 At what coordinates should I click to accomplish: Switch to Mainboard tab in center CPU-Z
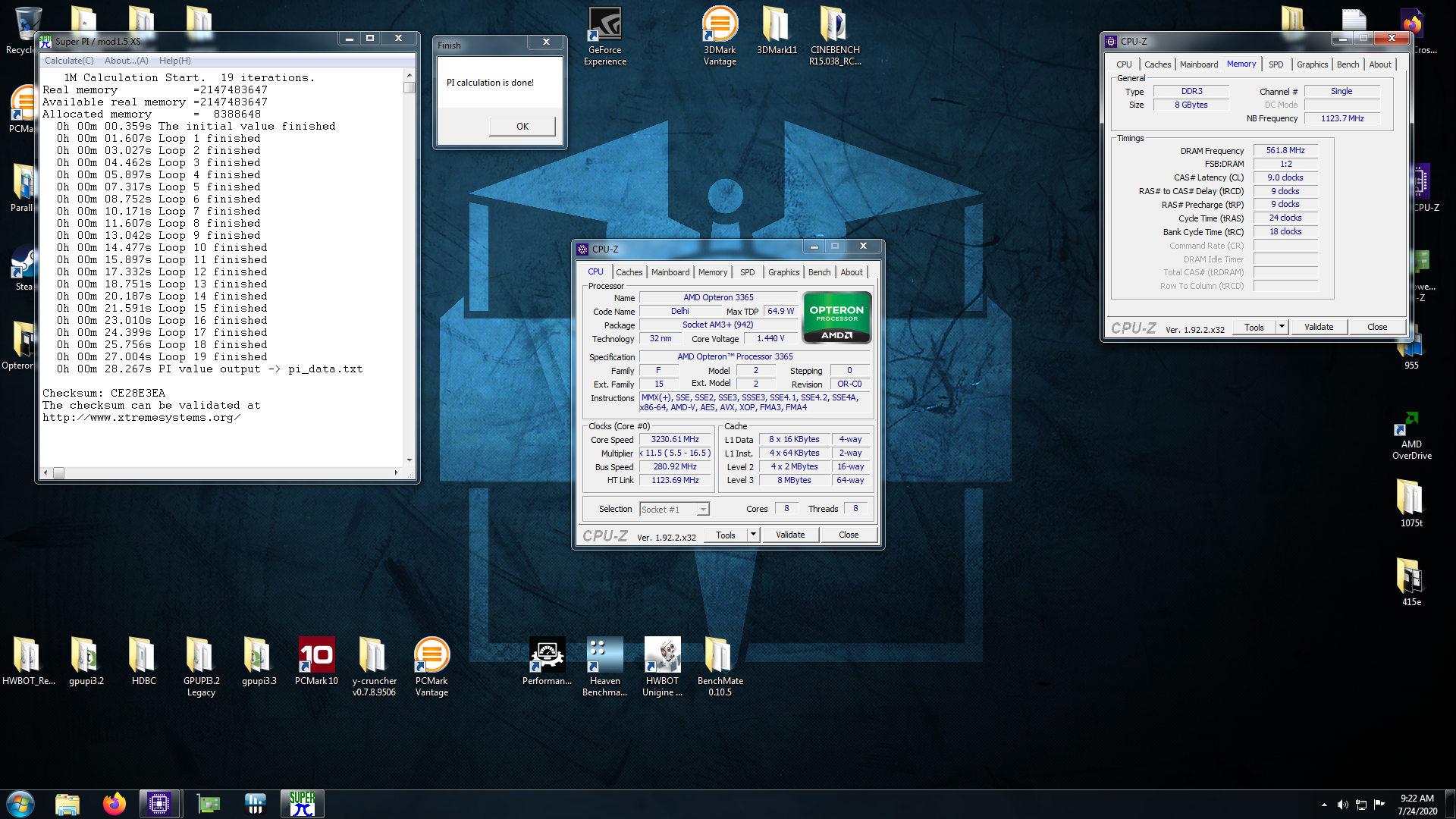(670, 272)
